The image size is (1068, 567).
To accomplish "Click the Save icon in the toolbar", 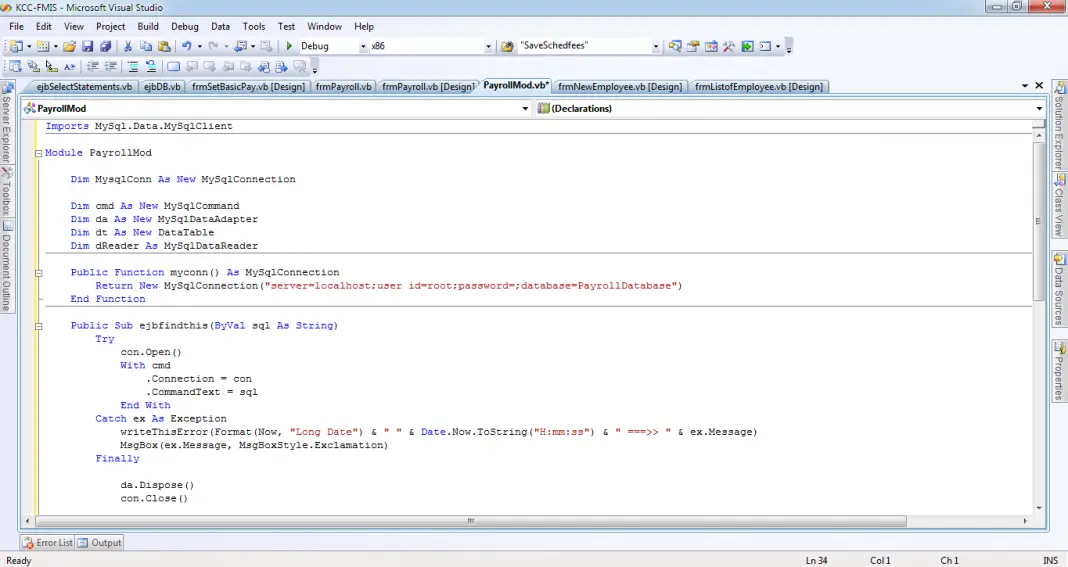I will click(x=87, y=46).
